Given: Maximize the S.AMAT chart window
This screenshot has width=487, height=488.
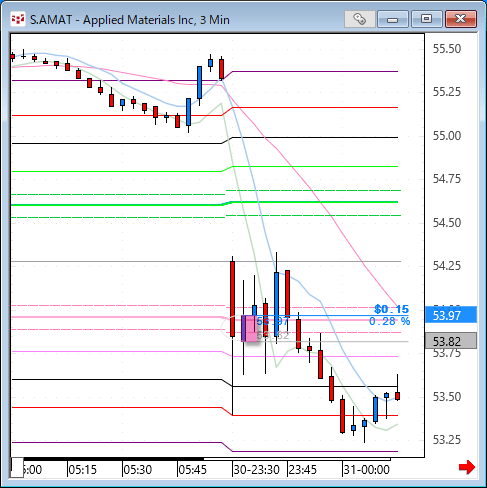Looking at the screenshot, I should [x=426, y=19].
